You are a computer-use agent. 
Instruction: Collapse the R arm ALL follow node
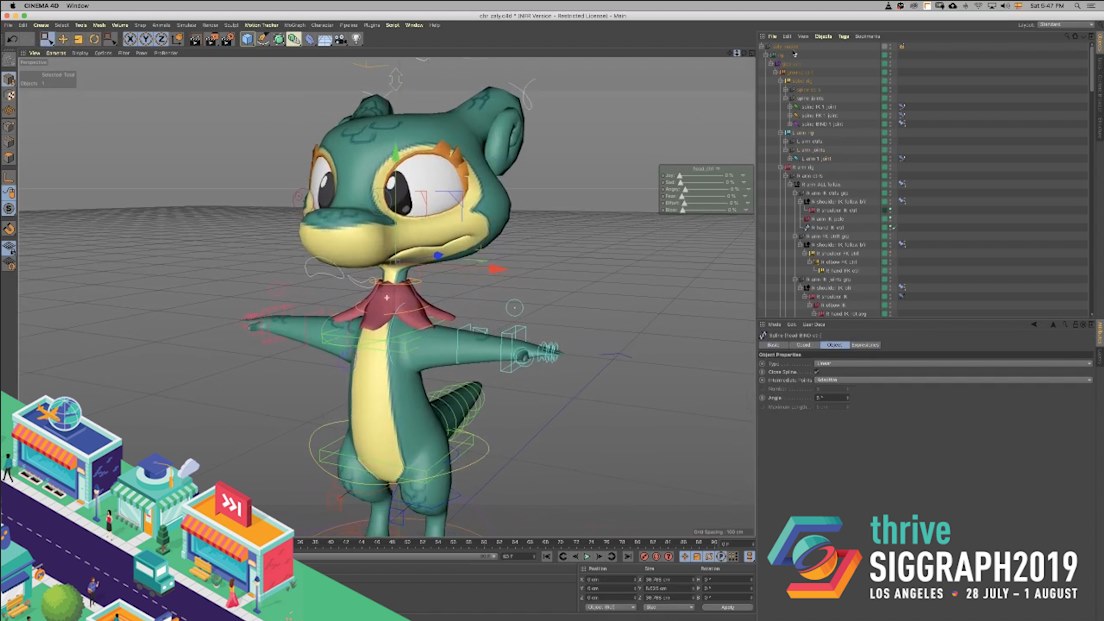[791, 184]
